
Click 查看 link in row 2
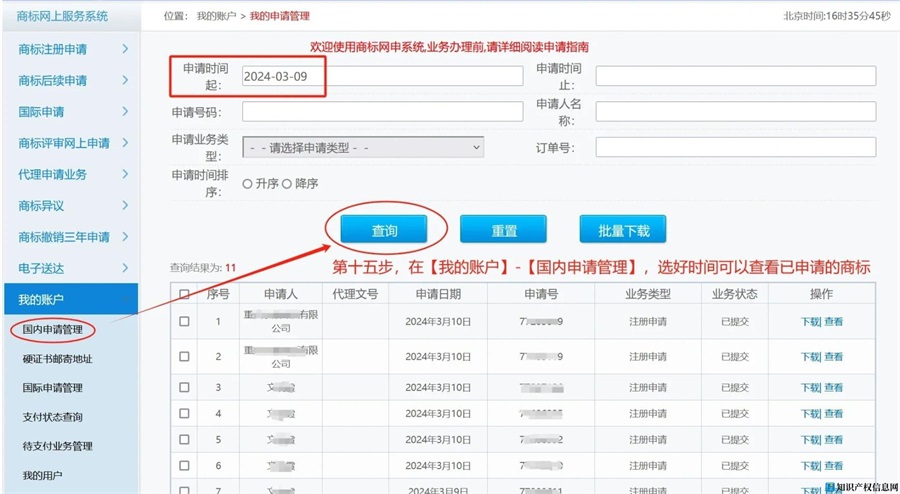[833, 356]
